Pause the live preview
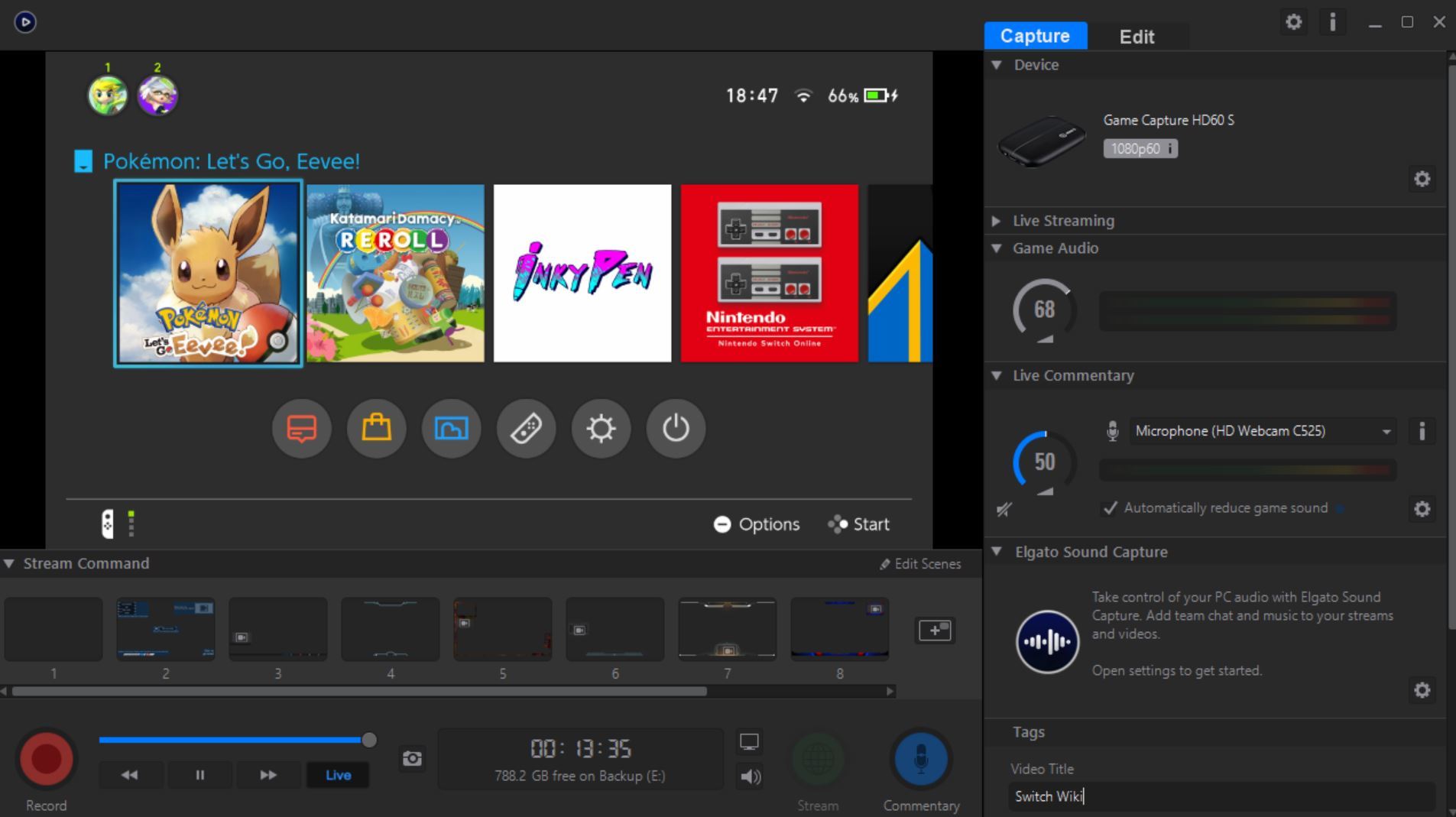 tap(199, 775)
